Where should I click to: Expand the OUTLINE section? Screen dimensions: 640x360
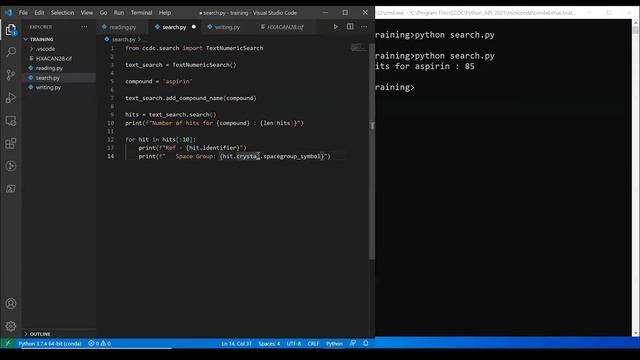click(x=39, y=334)
